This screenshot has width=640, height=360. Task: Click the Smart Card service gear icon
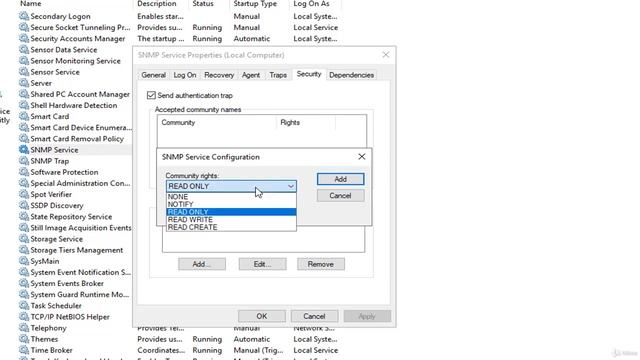click(24, 116)
